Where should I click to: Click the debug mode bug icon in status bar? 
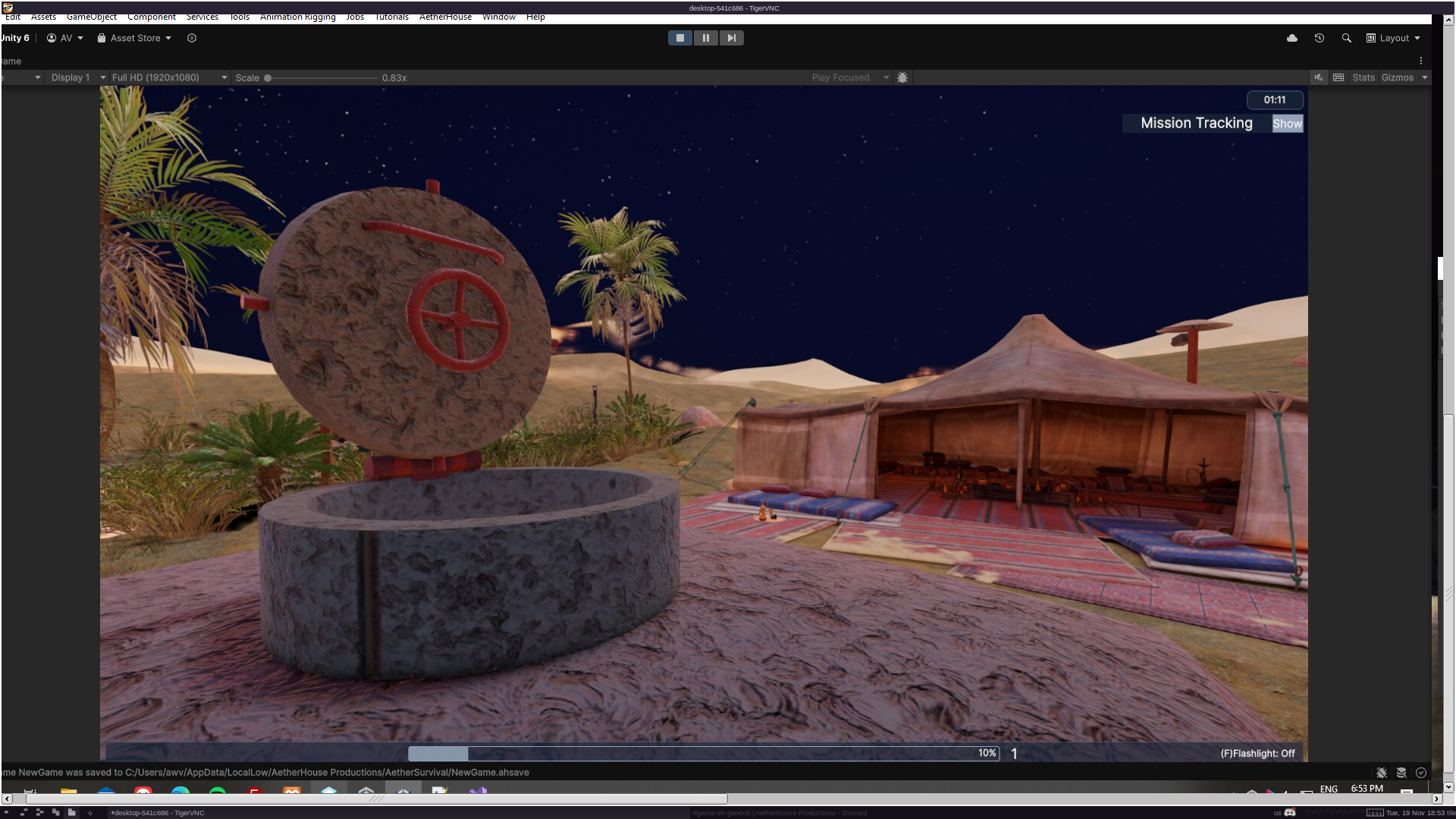pyautogui.click(x=1382, y=773)
